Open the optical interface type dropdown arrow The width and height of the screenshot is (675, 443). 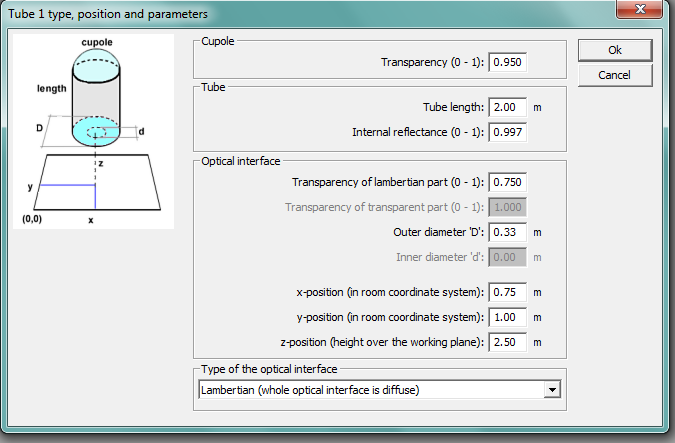pyautogui.click(x=552, y=390)
